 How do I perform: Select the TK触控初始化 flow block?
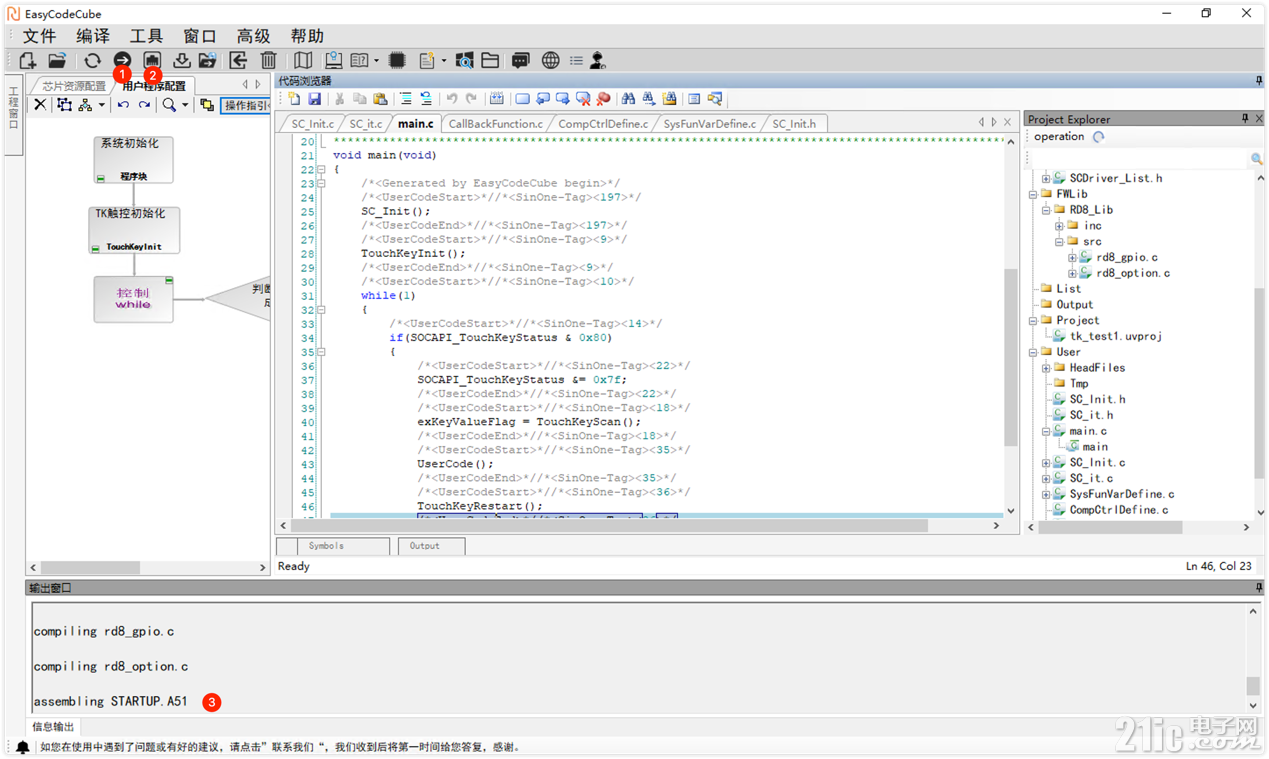(x=133, y=230)
